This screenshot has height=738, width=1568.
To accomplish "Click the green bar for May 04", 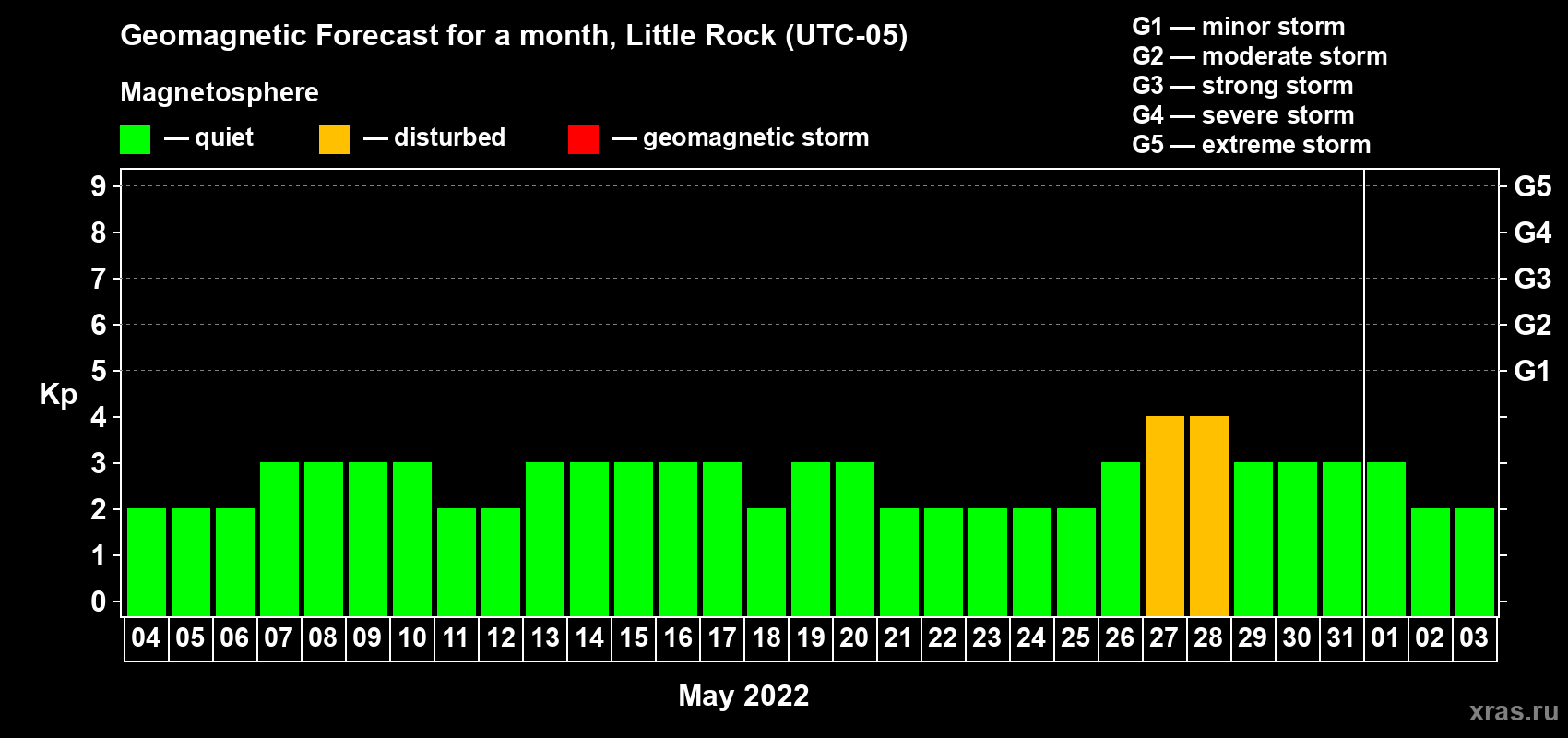I will click(147, 562).
